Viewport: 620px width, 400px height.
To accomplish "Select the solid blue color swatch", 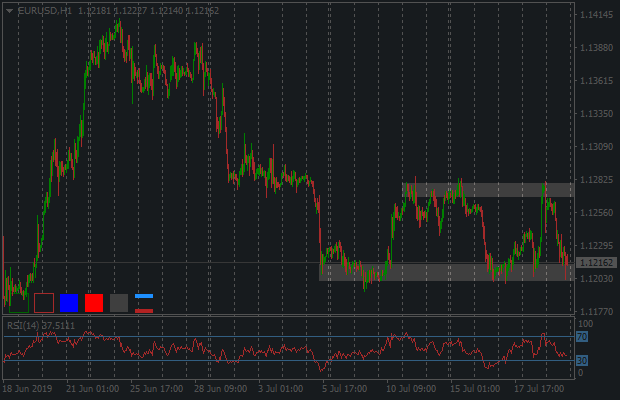I will click(69, 303).
